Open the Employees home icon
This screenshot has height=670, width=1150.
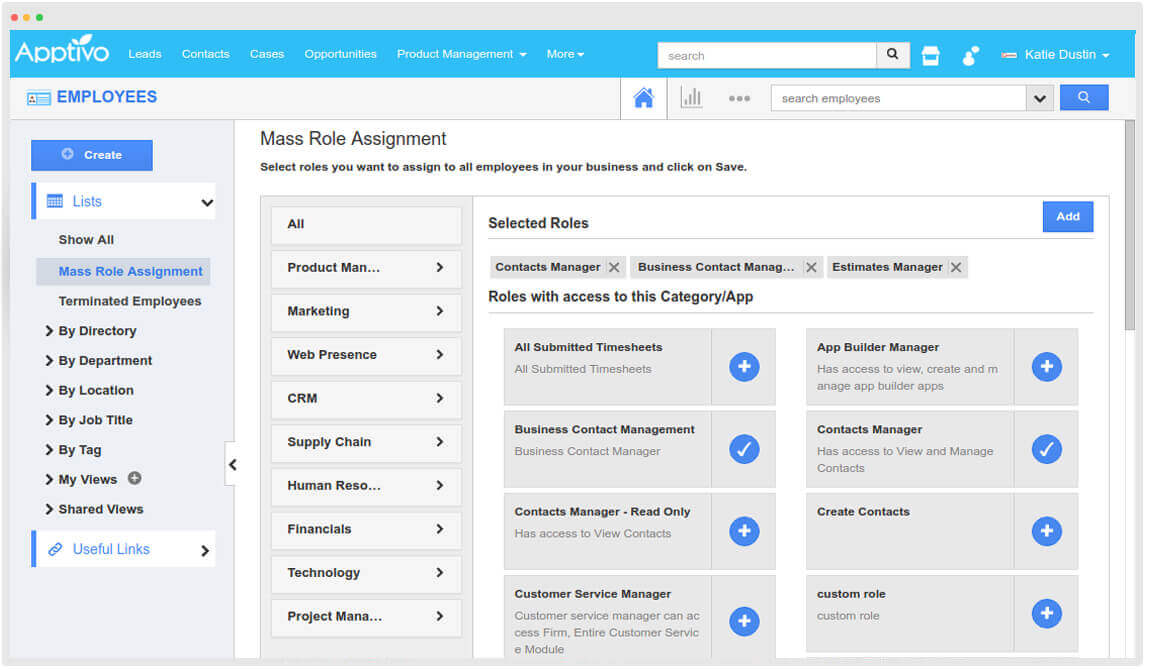tap(643, 97)
